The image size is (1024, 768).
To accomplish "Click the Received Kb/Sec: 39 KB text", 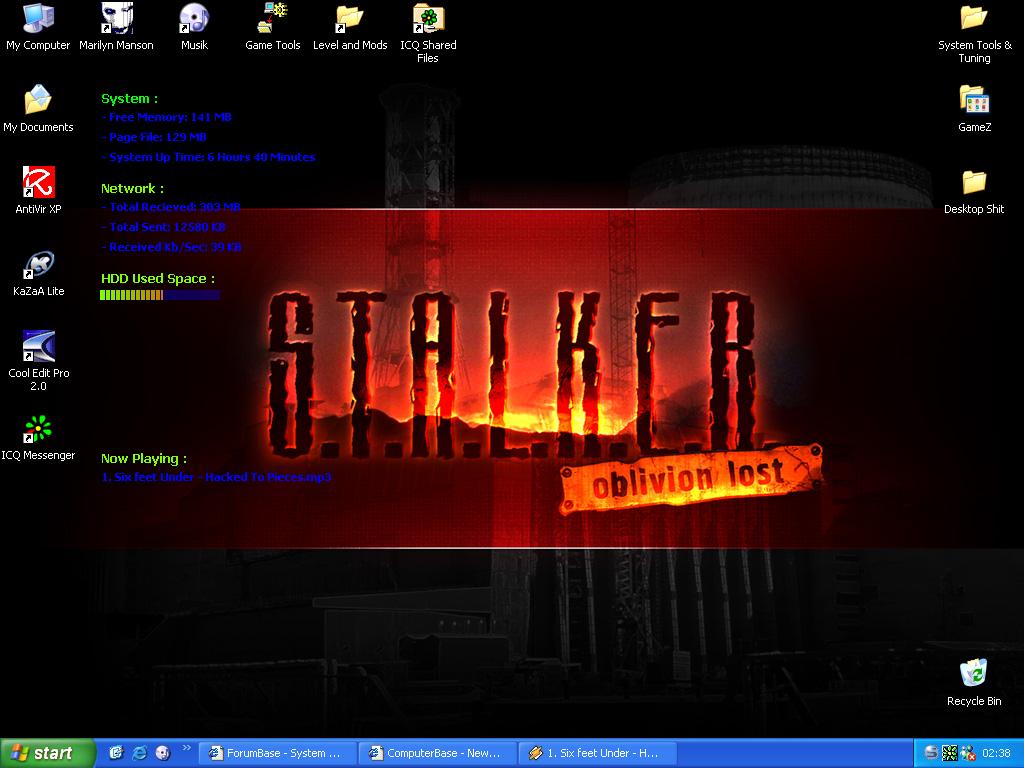I will 172,247.
